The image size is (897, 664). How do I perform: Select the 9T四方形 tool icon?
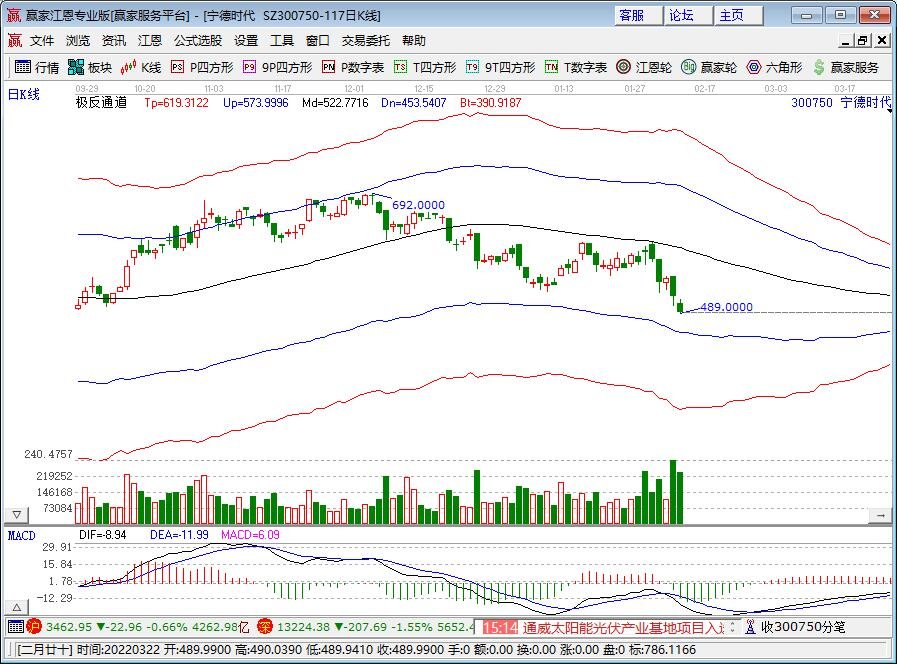pos(472,67)
